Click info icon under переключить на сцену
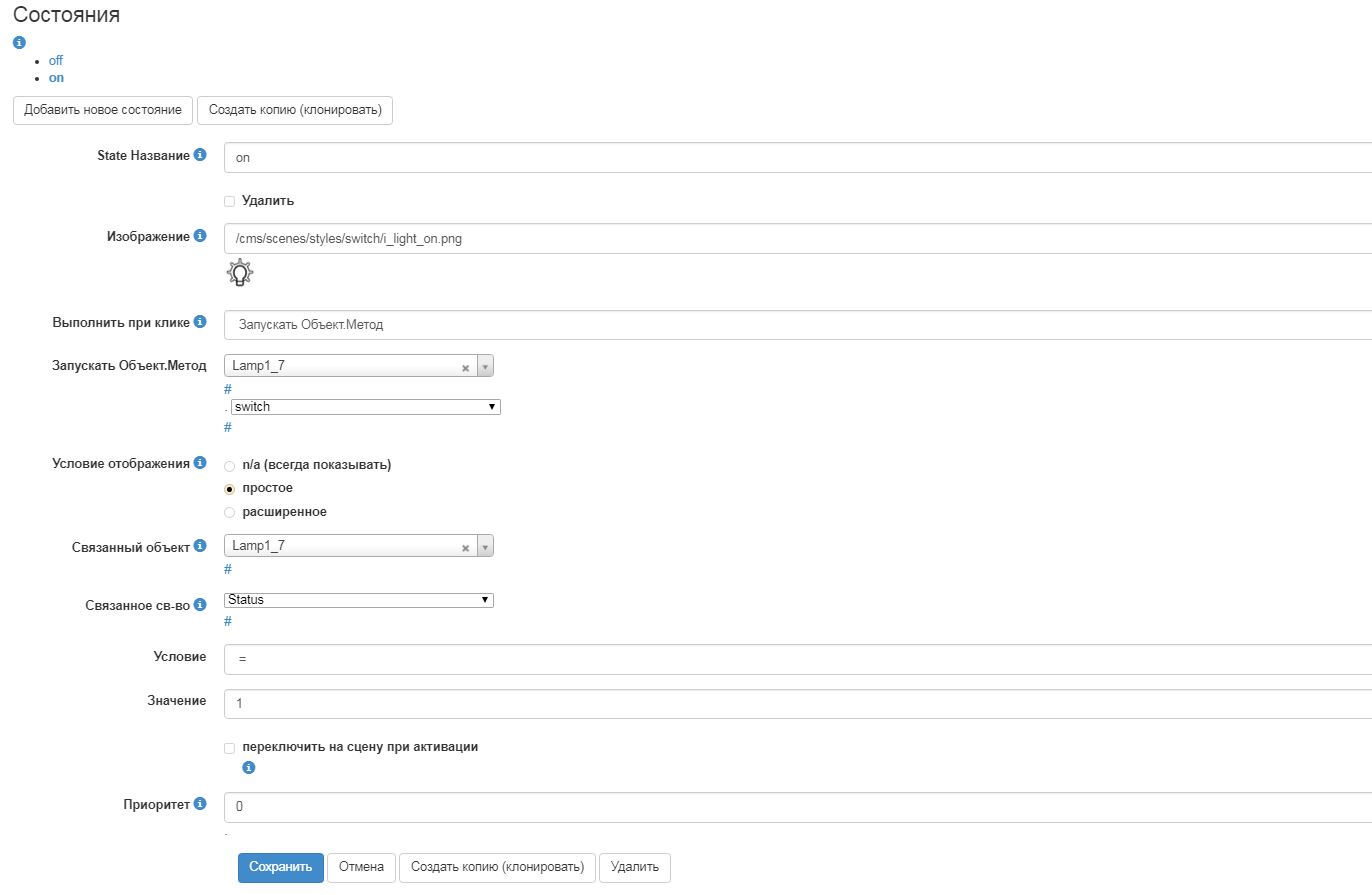 pos(249,768)
